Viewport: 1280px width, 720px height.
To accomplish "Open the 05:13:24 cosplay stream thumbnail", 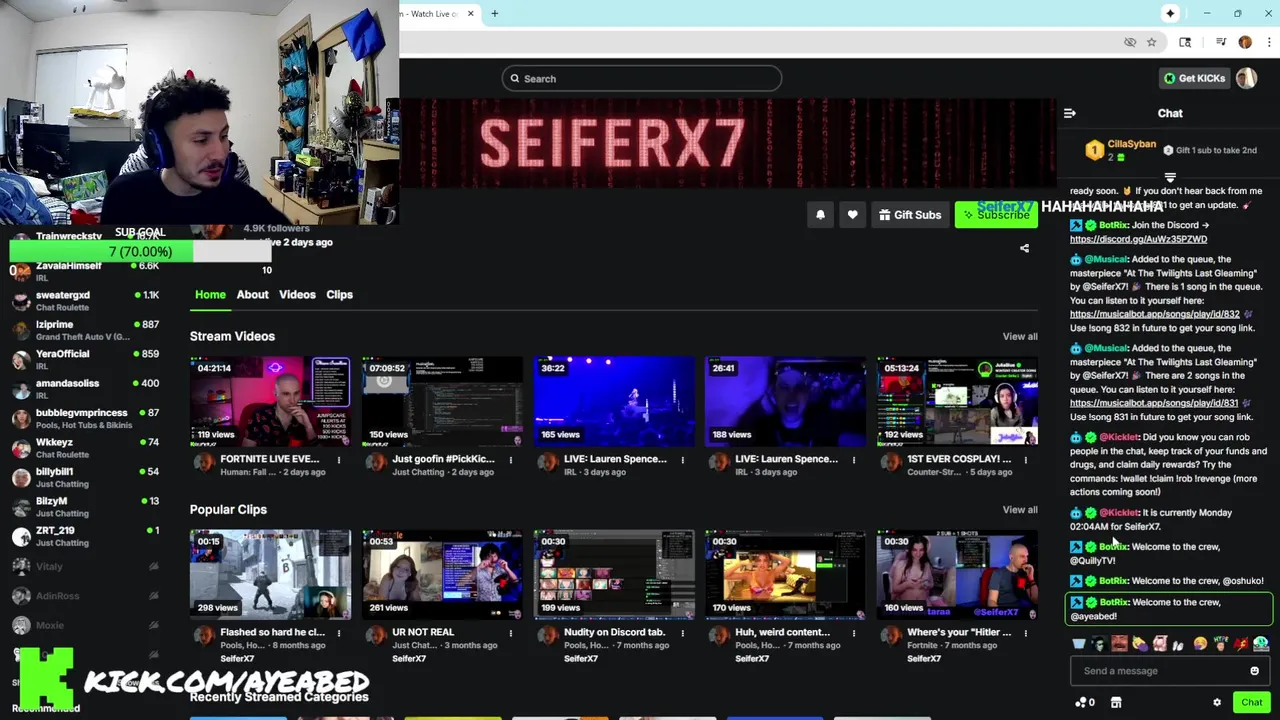I will (x=957, y=401).
